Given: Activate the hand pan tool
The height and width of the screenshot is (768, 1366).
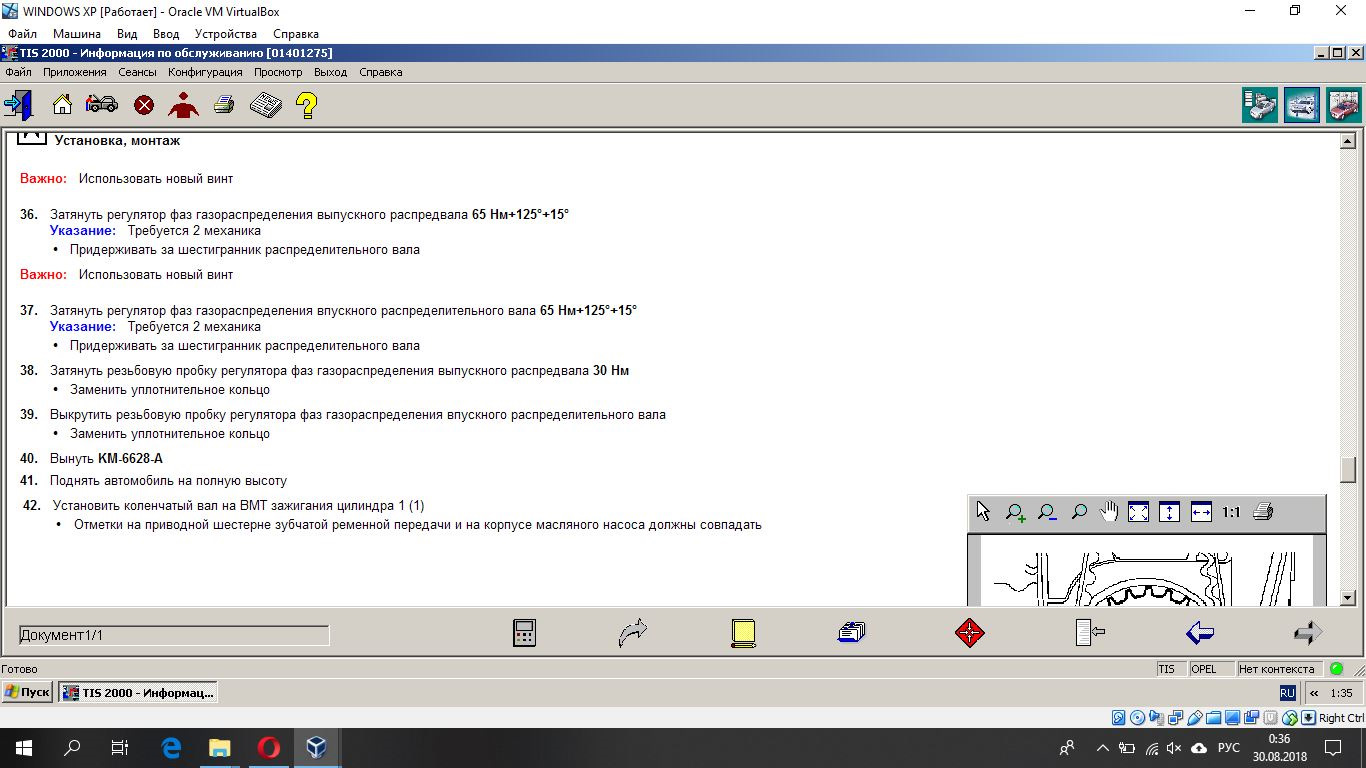Looking at the screenshot, I should 1109,512.
